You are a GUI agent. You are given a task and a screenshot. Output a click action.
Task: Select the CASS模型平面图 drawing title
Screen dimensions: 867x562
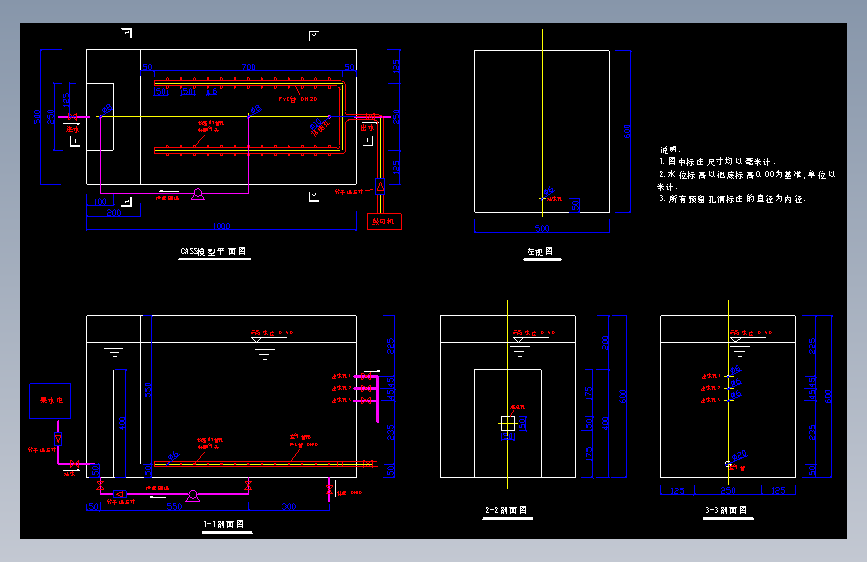(213, 252)
